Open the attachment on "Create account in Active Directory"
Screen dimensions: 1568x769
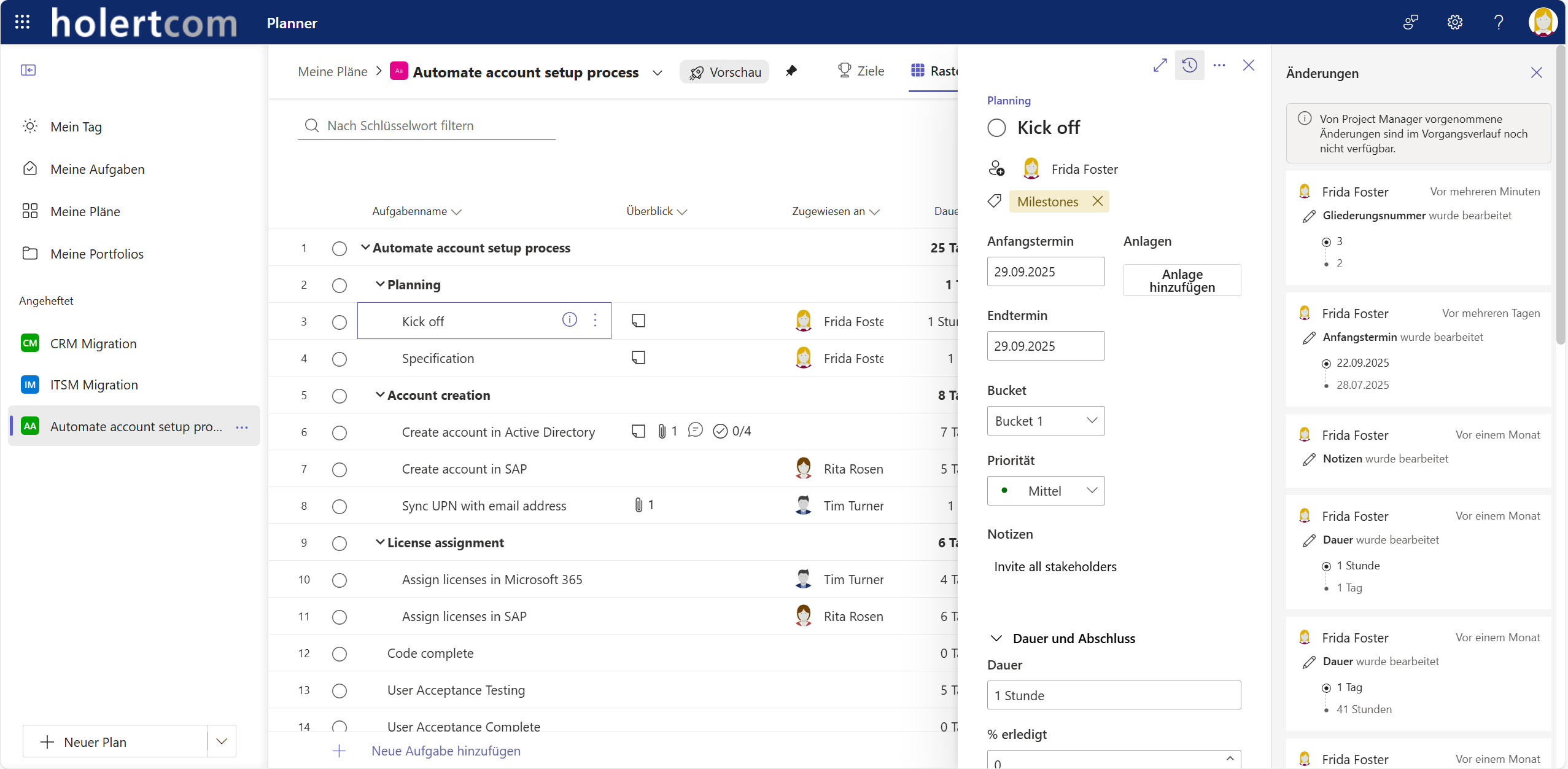663,431
